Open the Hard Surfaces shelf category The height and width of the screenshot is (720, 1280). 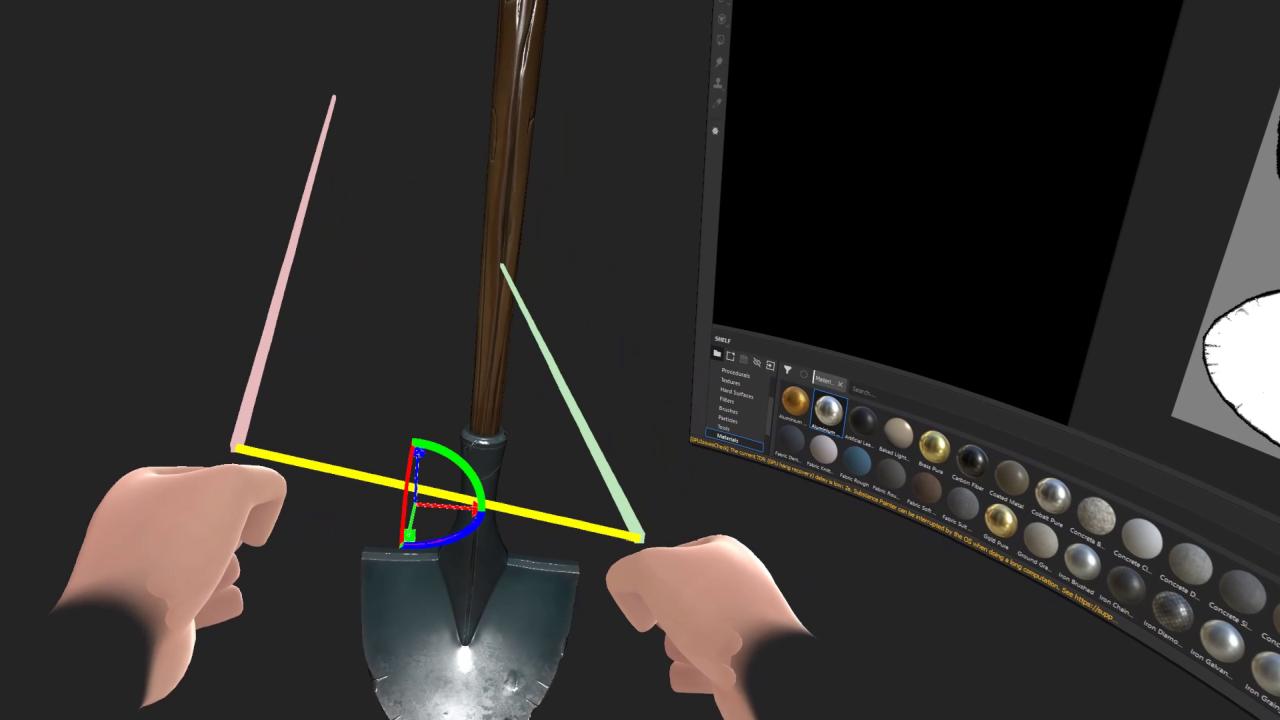pos(737,393)
